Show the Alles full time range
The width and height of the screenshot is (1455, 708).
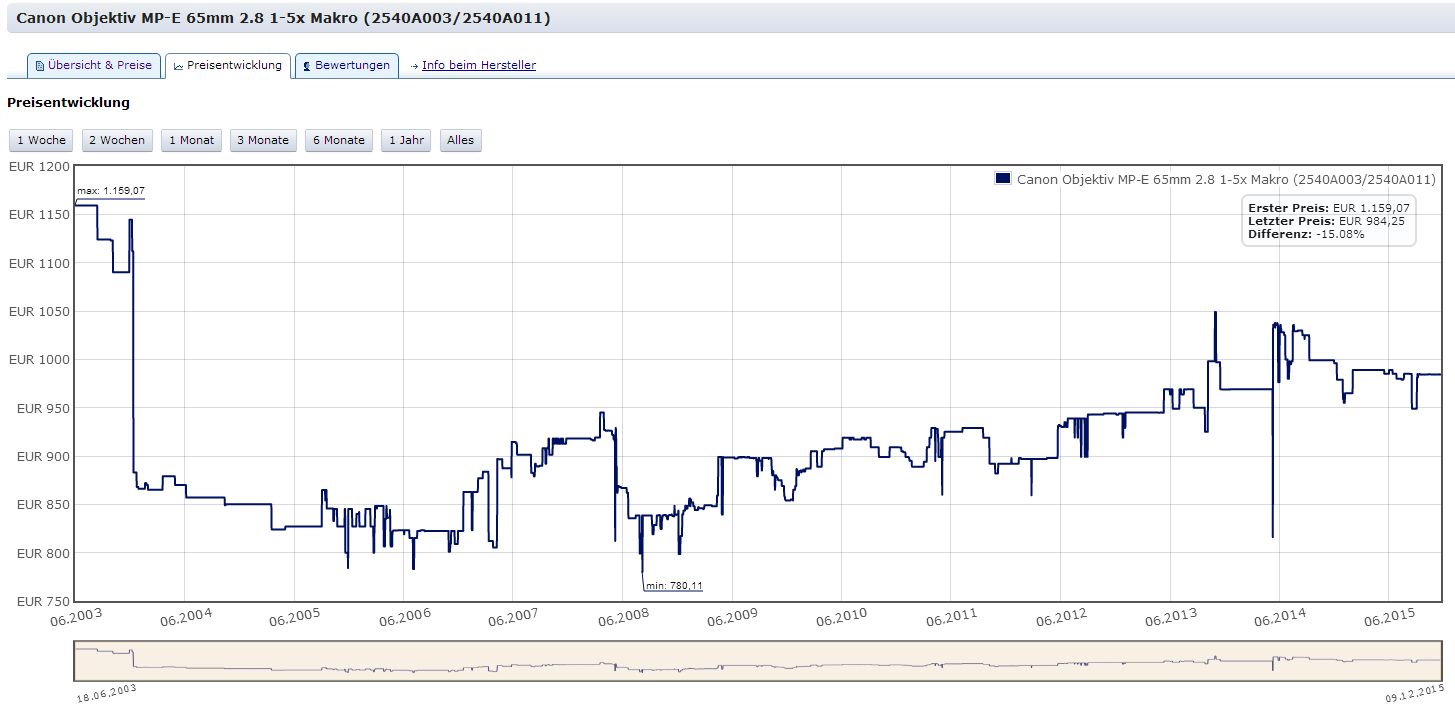point(461,140)
